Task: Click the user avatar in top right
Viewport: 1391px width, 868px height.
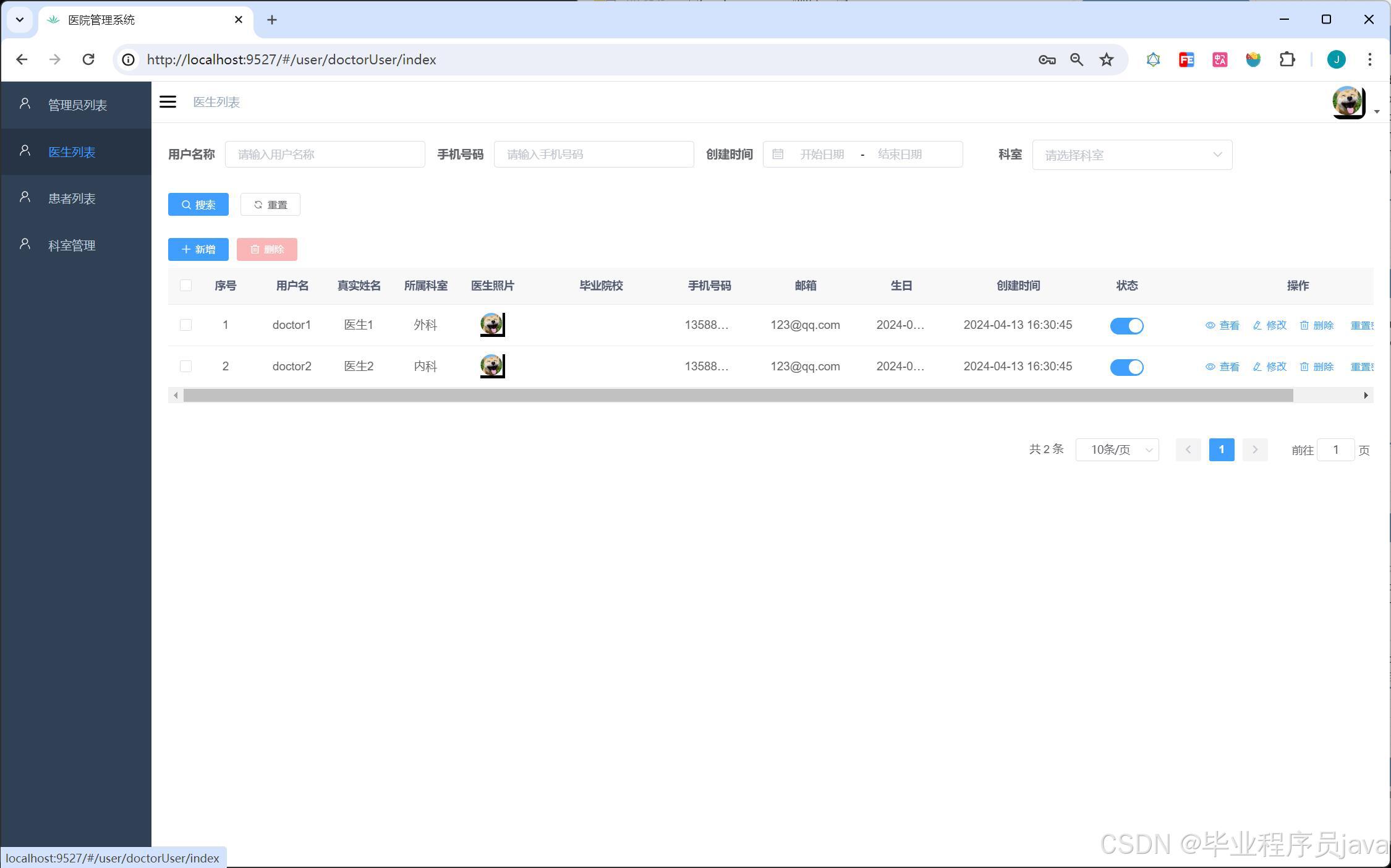Action: click(1348, 102)
